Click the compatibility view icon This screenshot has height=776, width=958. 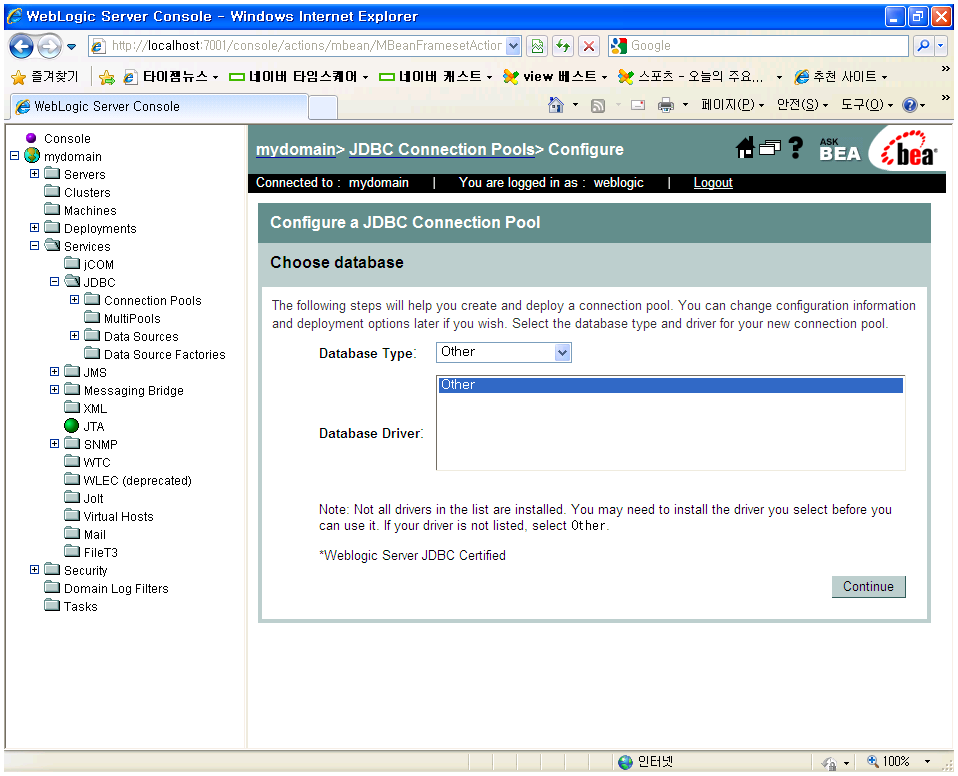point(537,46)
